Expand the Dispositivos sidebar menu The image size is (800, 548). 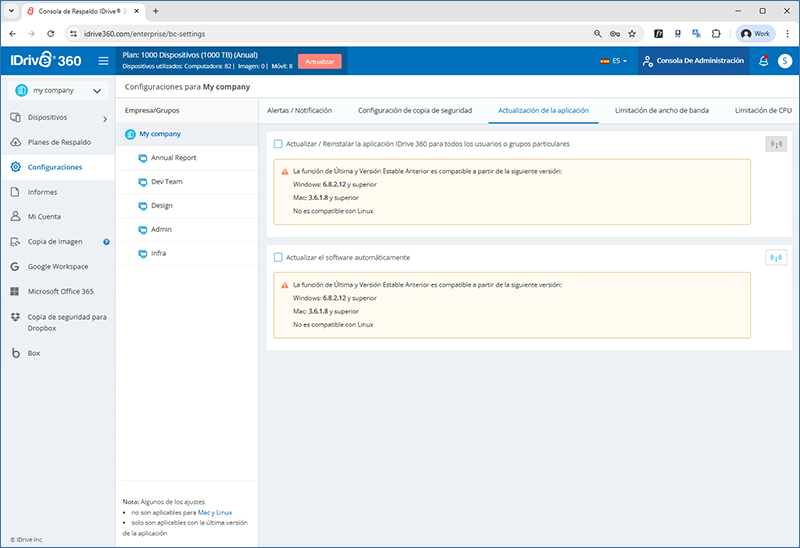click(55, 117)
